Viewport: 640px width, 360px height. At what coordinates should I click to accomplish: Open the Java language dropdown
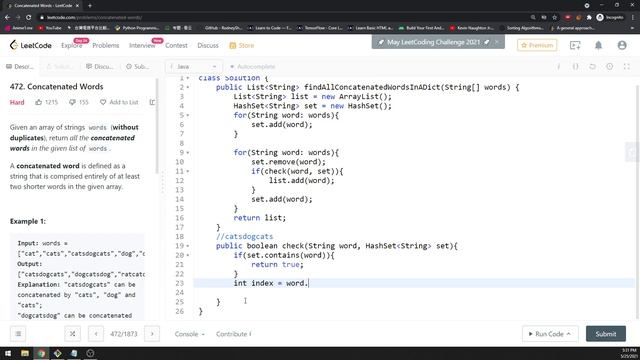(193, 67)
